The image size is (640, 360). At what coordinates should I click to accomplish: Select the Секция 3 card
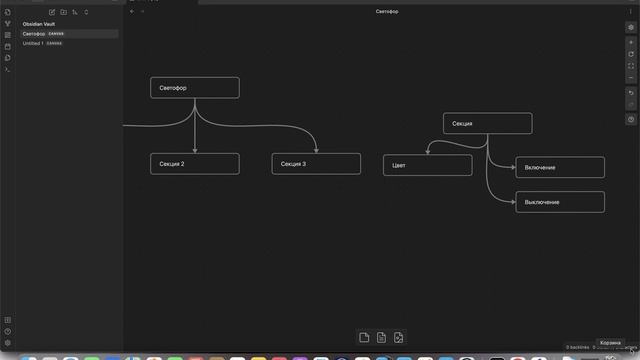316,164
